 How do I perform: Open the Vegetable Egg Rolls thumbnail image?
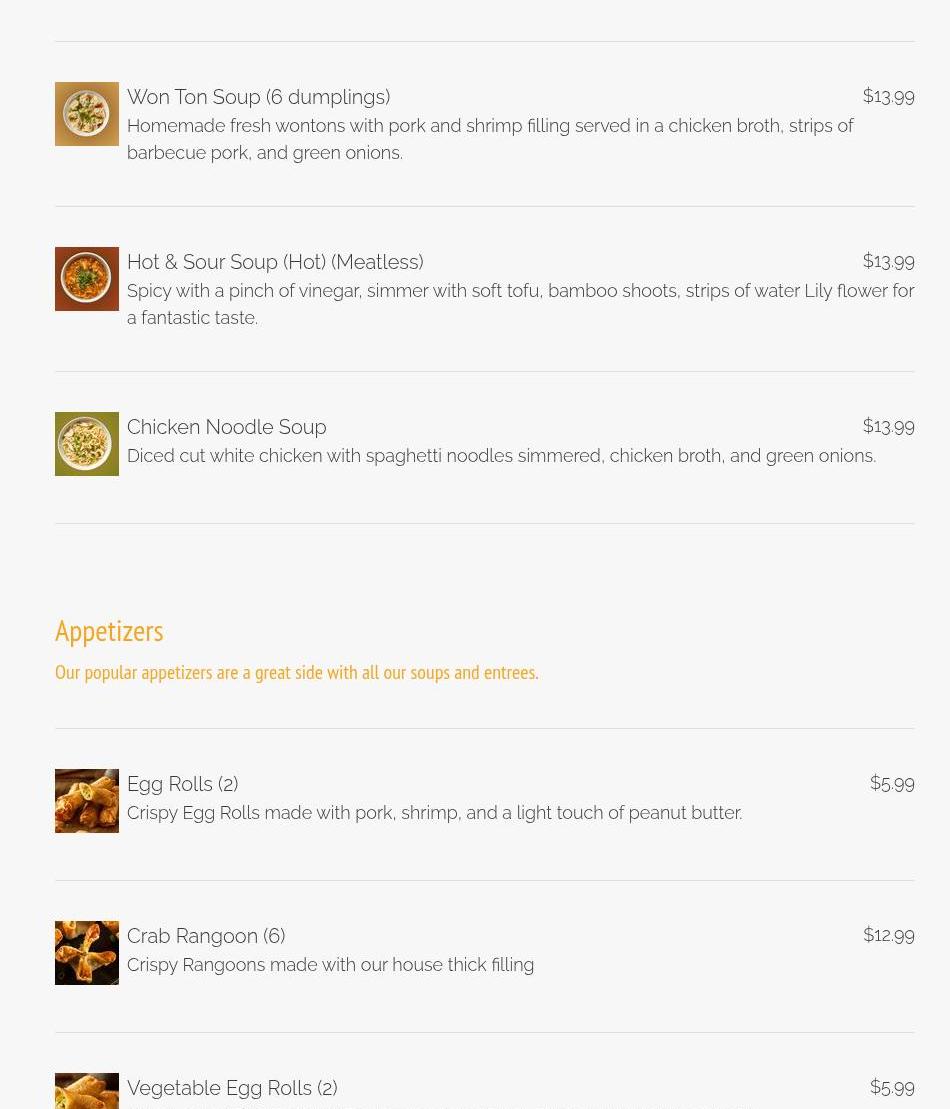click(x=87, y=1091)
